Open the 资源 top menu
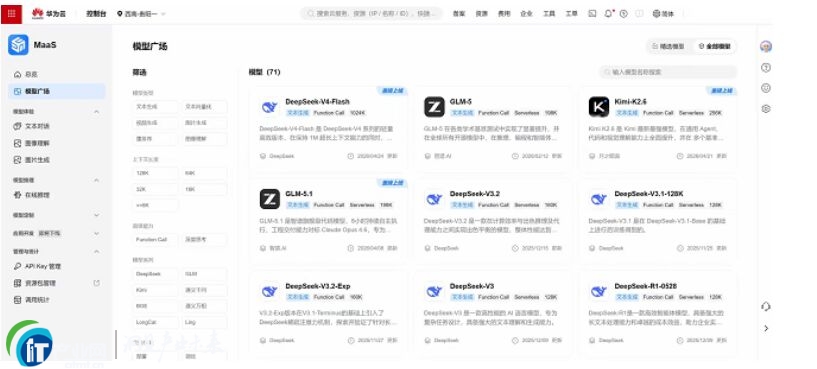The image size is (817, 369). point(481,14)
